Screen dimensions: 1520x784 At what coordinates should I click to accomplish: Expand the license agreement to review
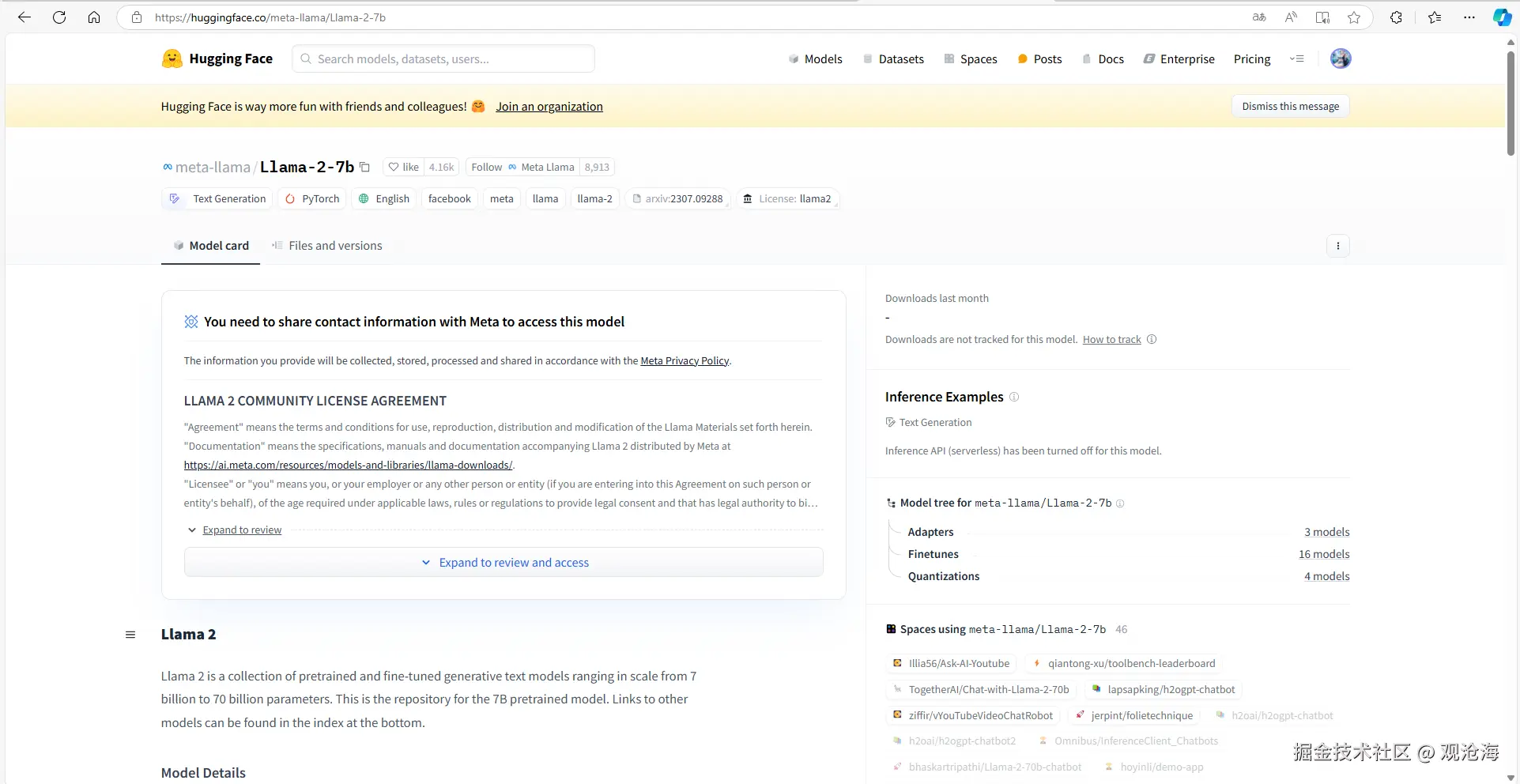click(242, 530)
